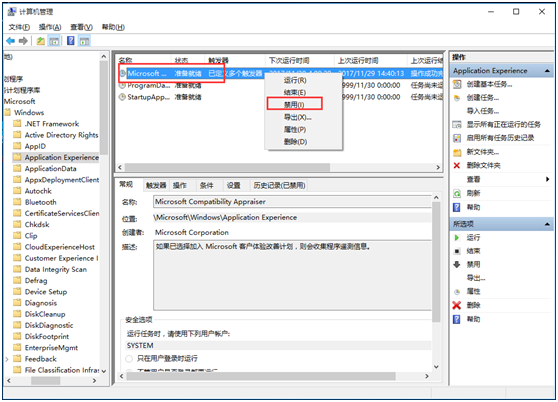
Task: Open the 文件(F) menu
Action: (19, 27)
